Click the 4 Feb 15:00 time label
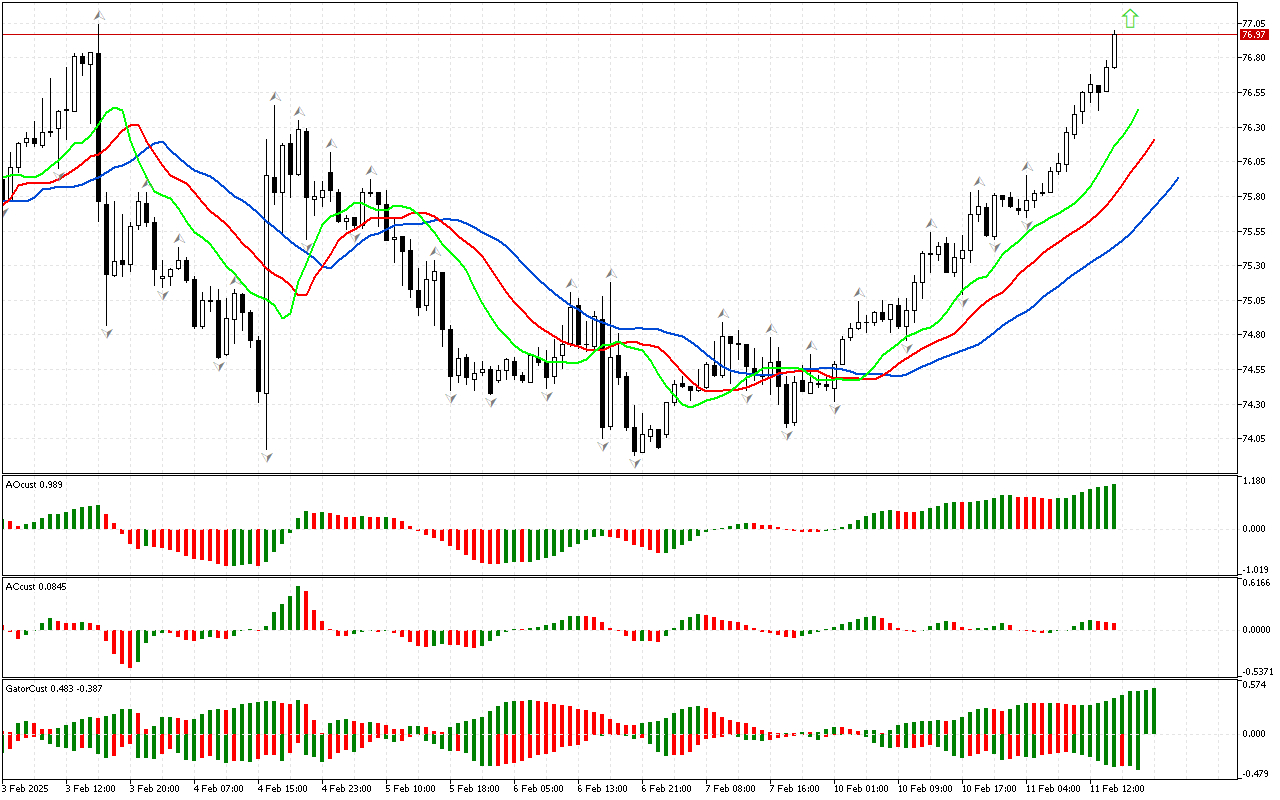1280x800 pixels. (282, 789)
